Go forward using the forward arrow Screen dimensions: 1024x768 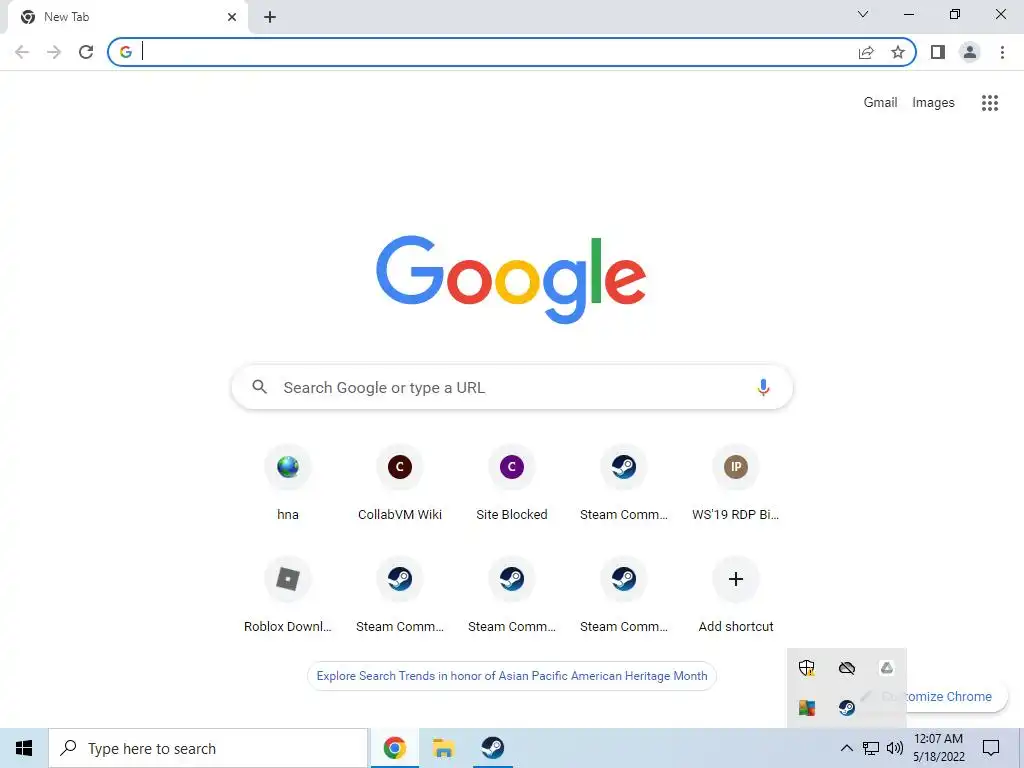[x=54, y=52]
